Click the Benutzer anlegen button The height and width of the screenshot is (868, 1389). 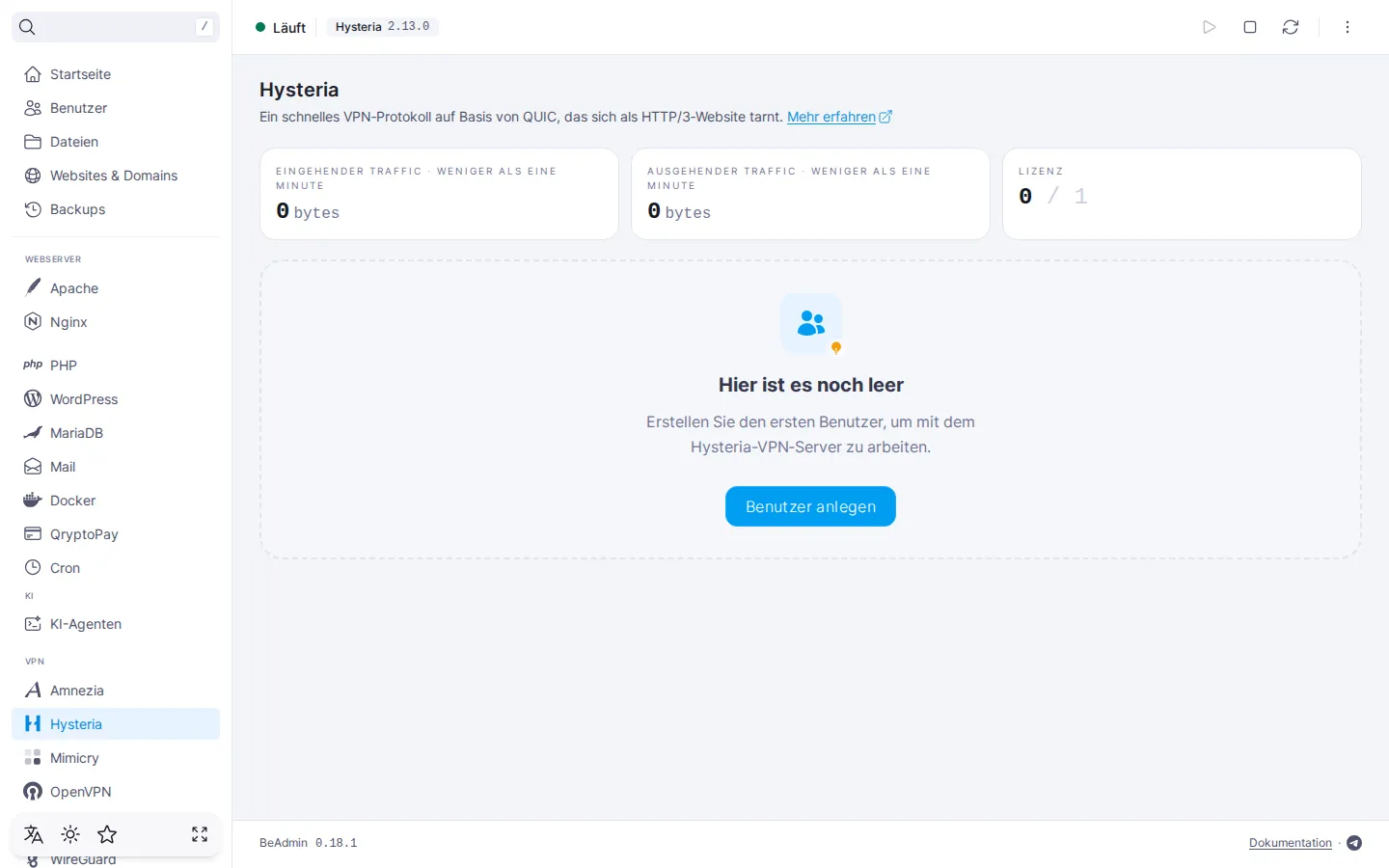click(x=810, y=506)
